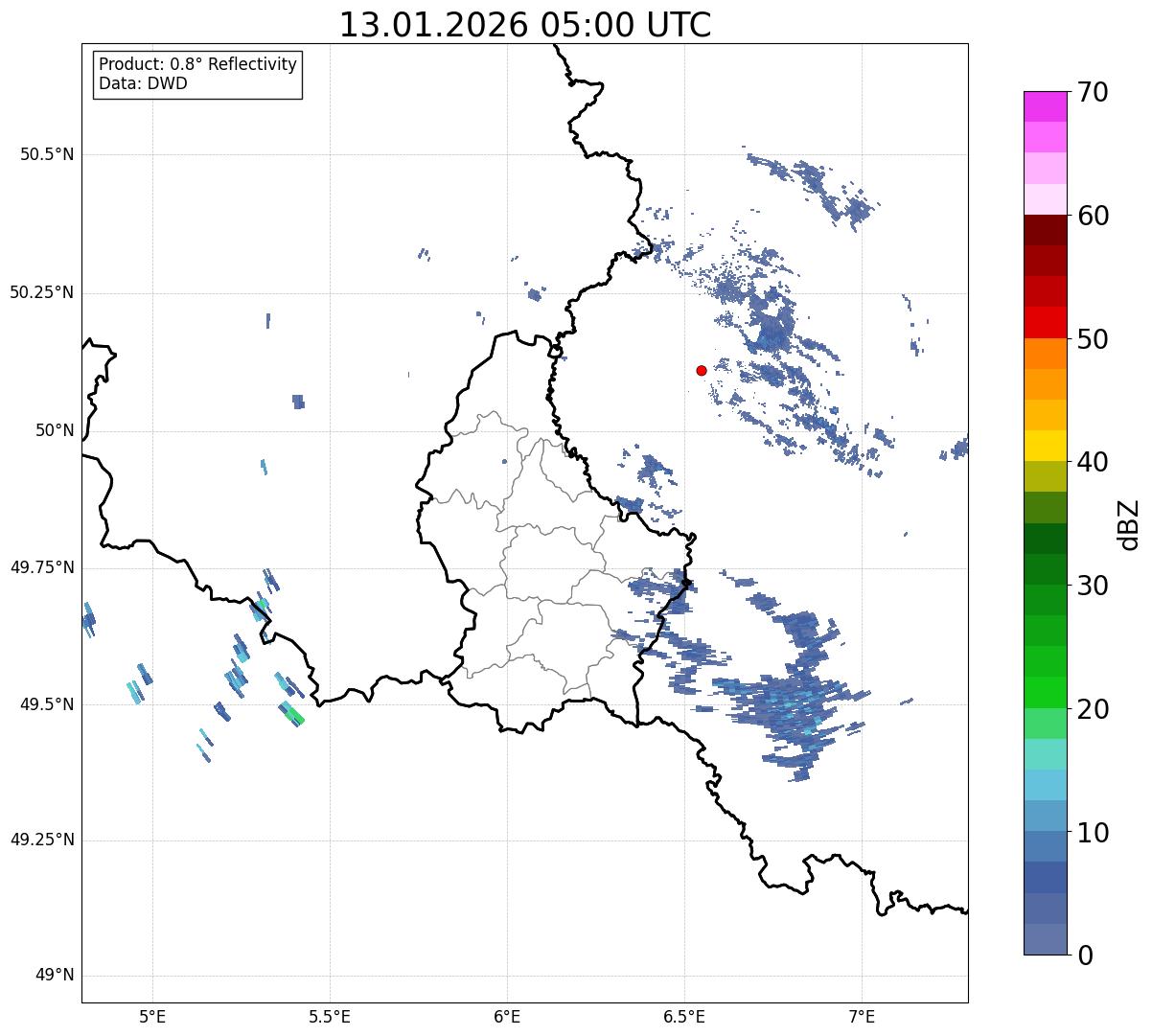1152x1036 pixels.
Task: Click the '49.75°N' latitude label
Action: 42,567
